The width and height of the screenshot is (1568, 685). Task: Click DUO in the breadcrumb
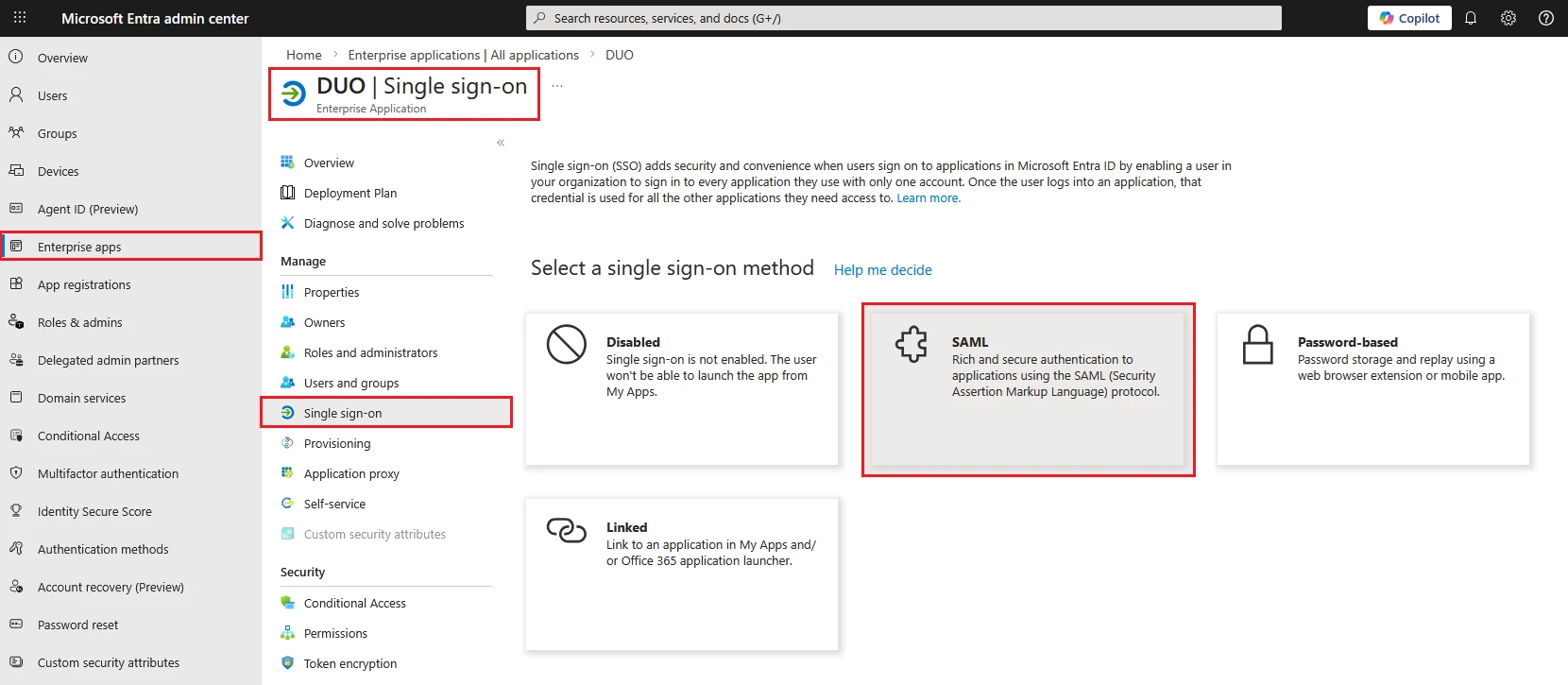(620, 55)
